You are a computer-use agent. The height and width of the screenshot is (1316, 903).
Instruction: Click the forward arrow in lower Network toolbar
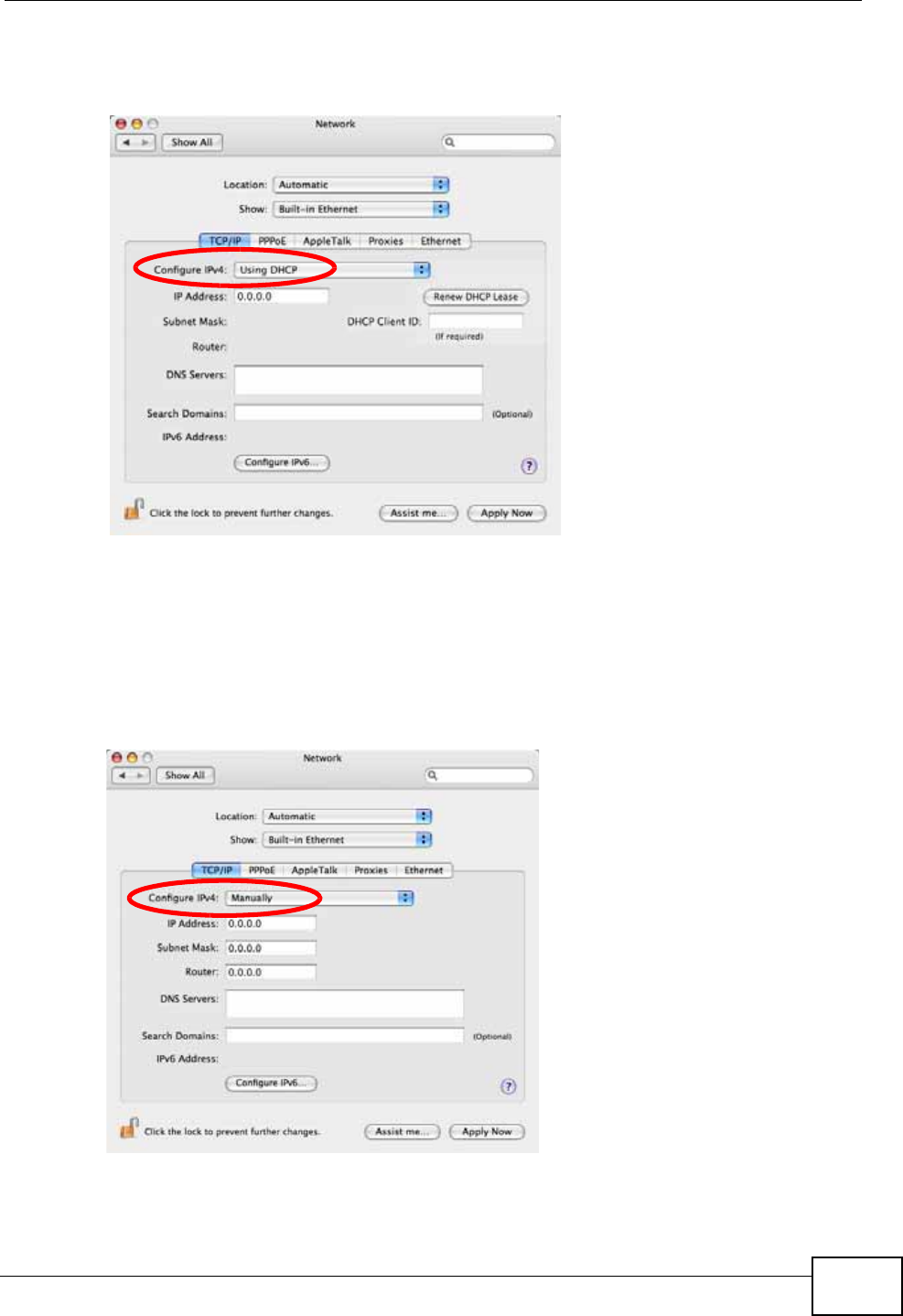tap(142, 775)
